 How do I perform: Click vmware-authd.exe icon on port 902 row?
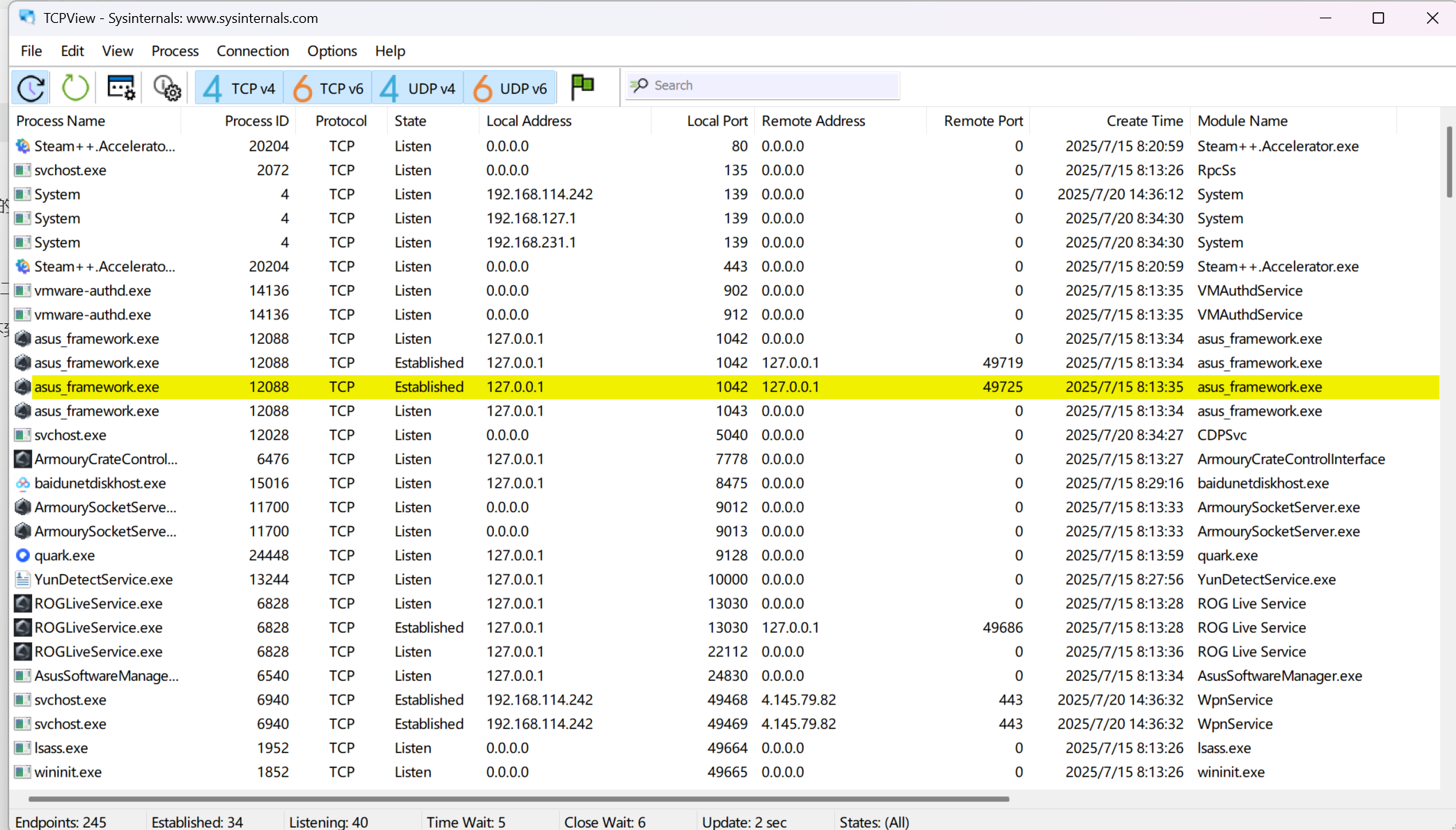tap(23, 290)
